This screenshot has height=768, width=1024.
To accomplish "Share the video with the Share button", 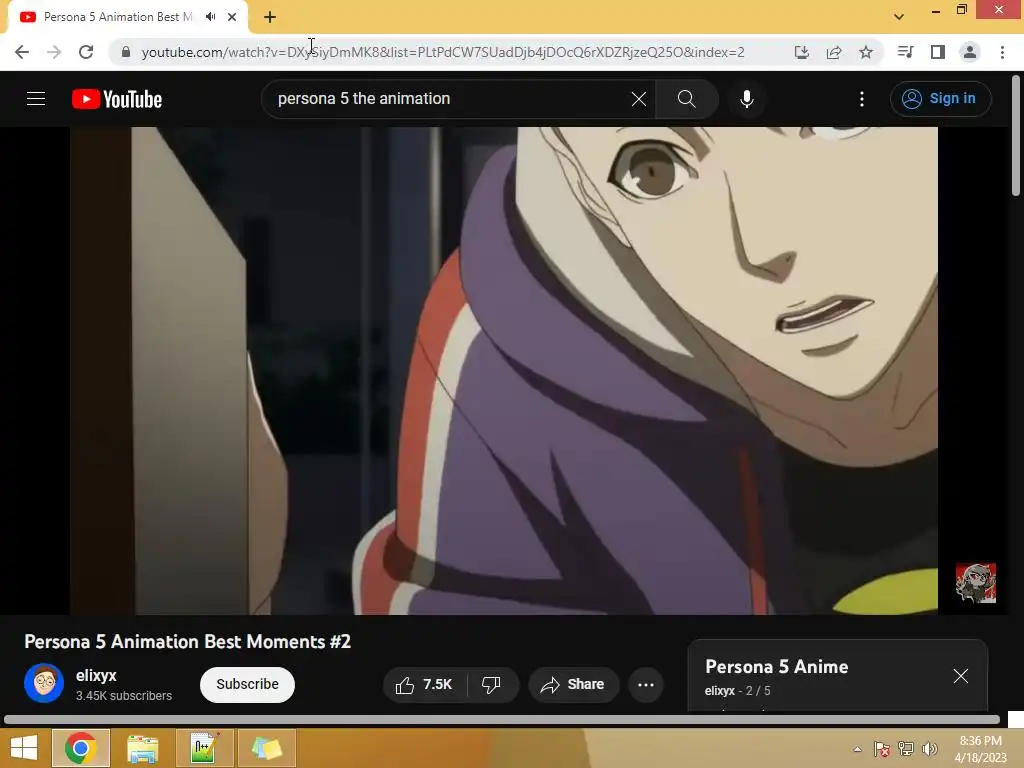I will click(x=573, y=684).
